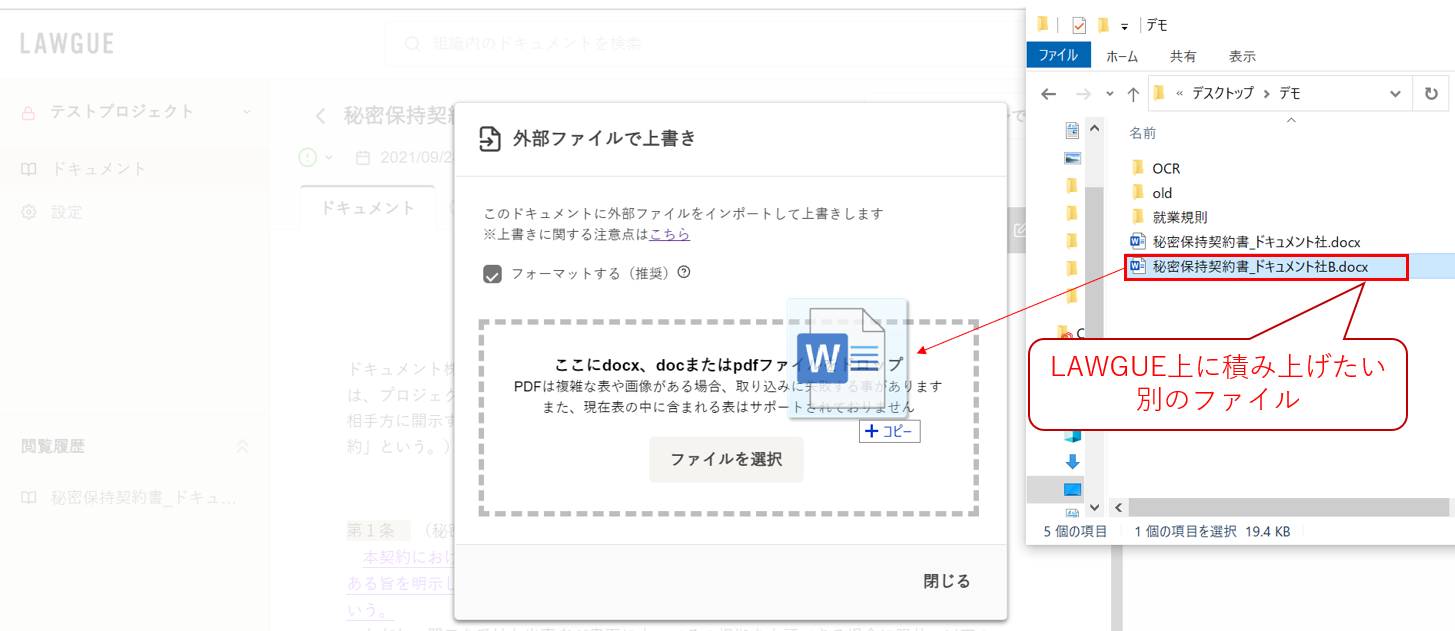Click the properties checkmark icon in title bar
Screen dimensions: 1455x631
(1078, 25)
